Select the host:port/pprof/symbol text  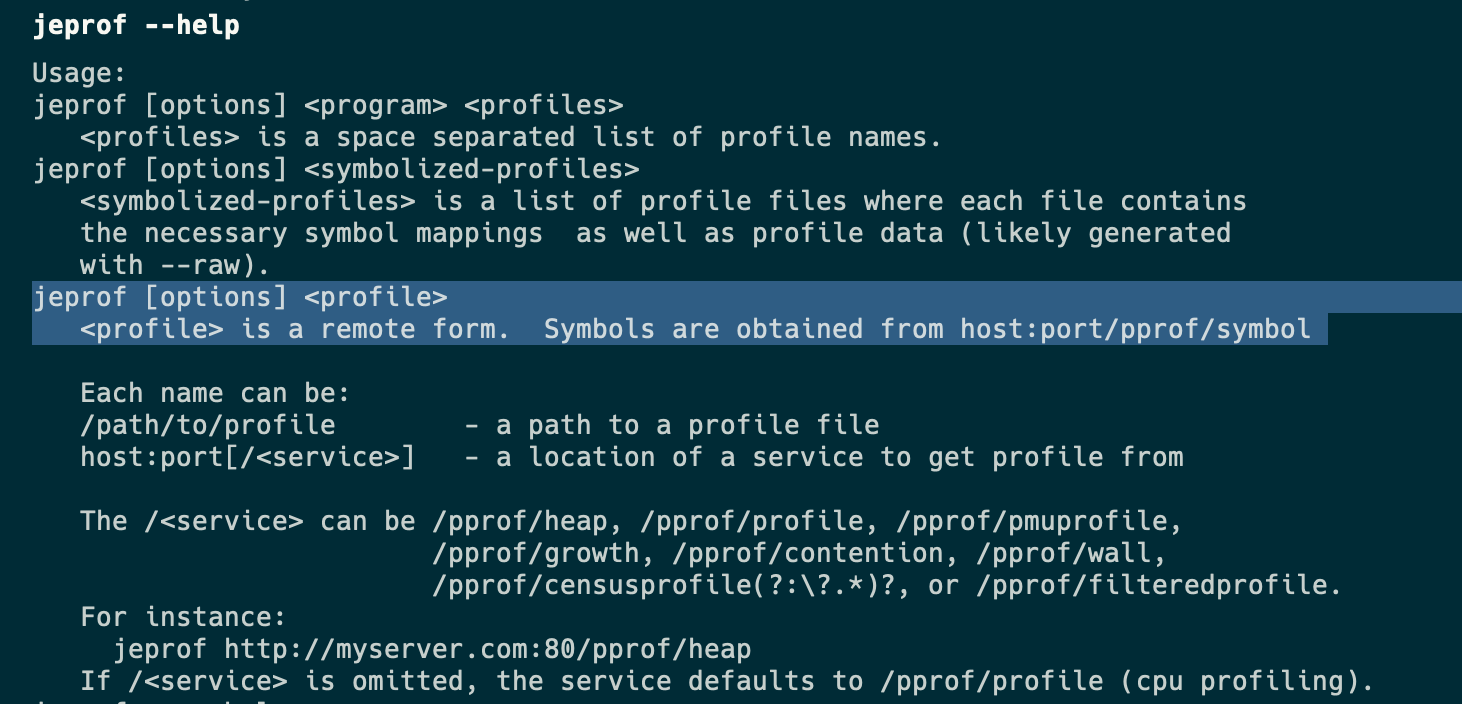click(1135, 328)
